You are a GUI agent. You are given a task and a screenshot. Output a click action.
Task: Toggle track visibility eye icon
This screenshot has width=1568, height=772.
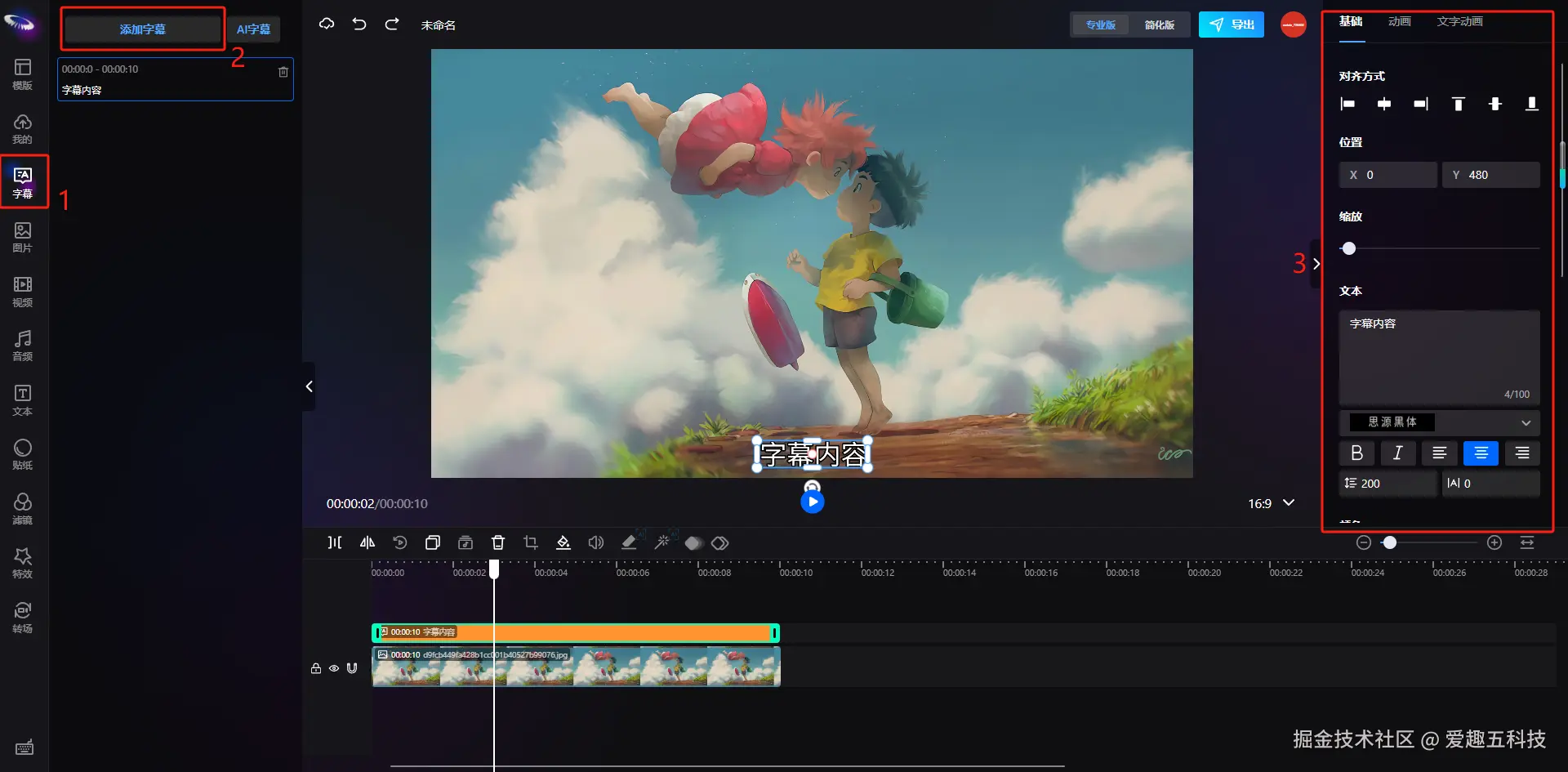[x=334, y=668]
